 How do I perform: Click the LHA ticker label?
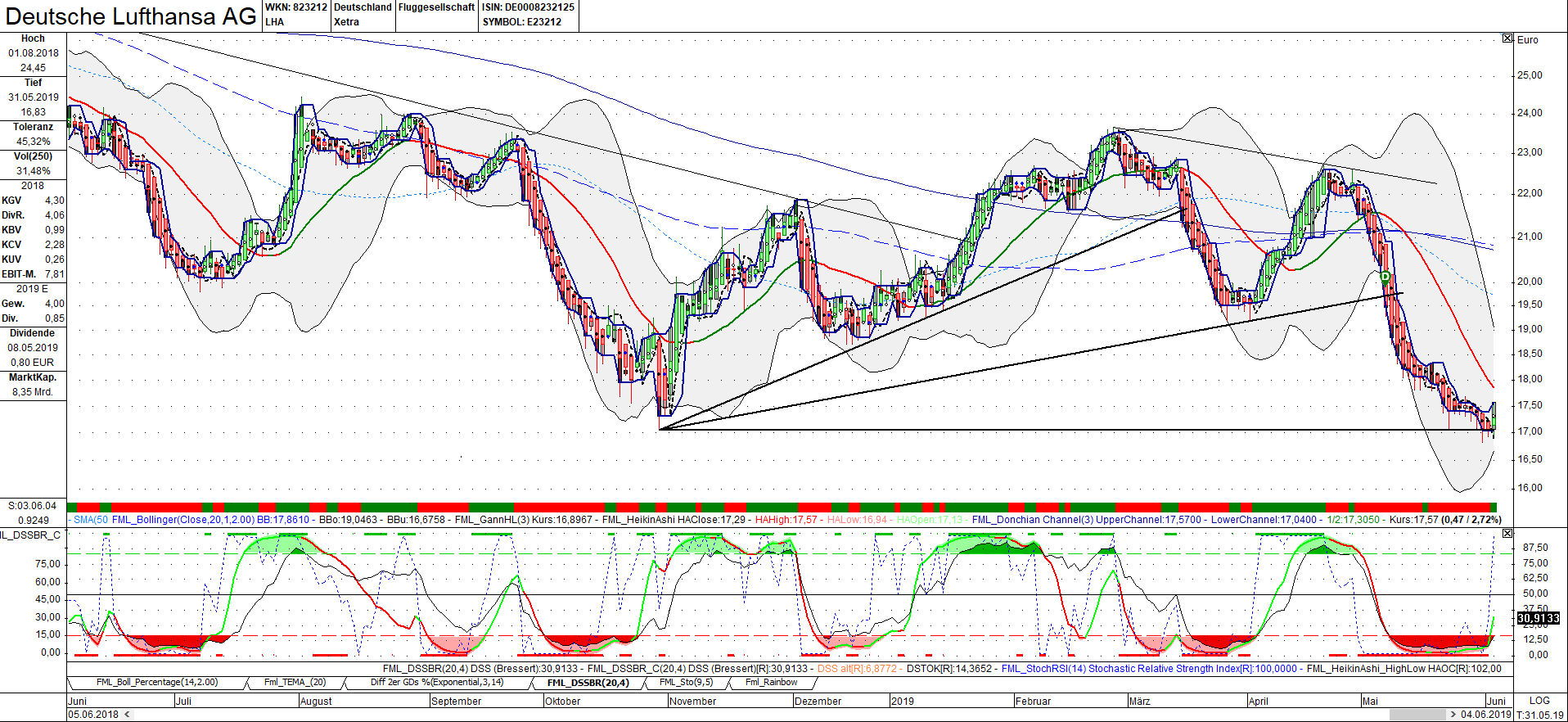pyautogui.click(x=274, y=22)
